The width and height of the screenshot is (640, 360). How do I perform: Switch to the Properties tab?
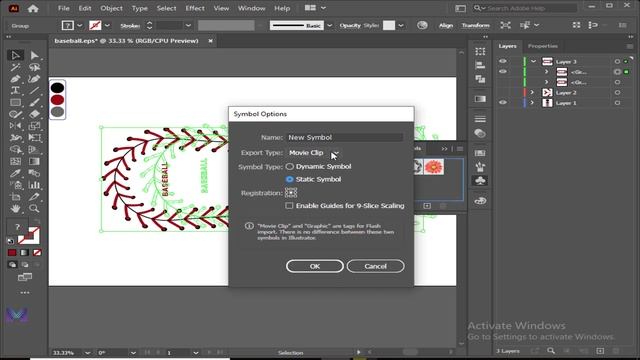click(542, 46)
